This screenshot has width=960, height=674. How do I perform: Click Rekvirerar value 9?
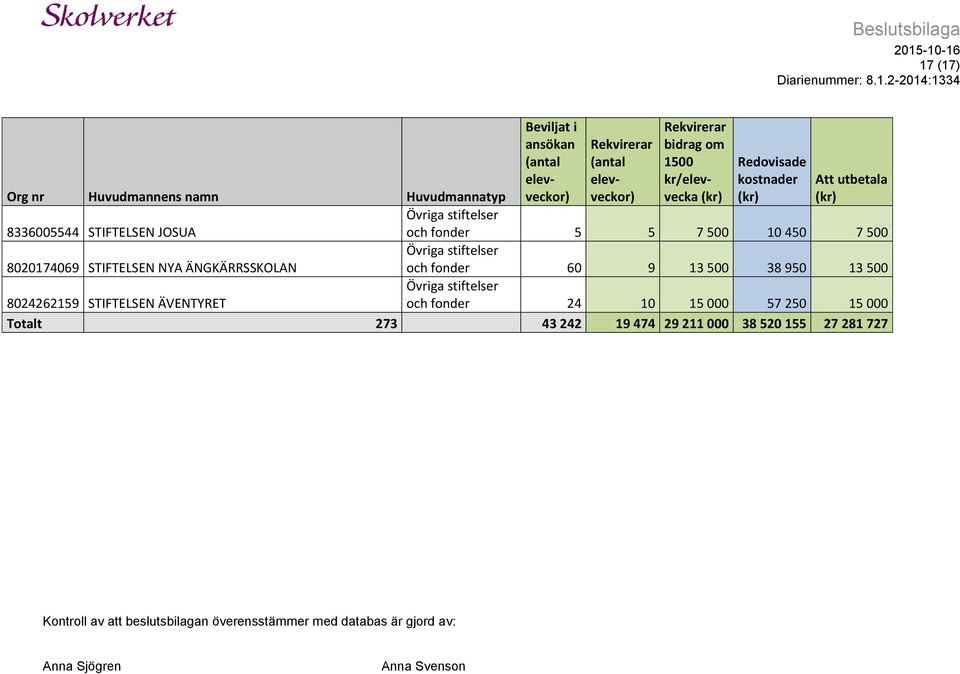point(651,268)
